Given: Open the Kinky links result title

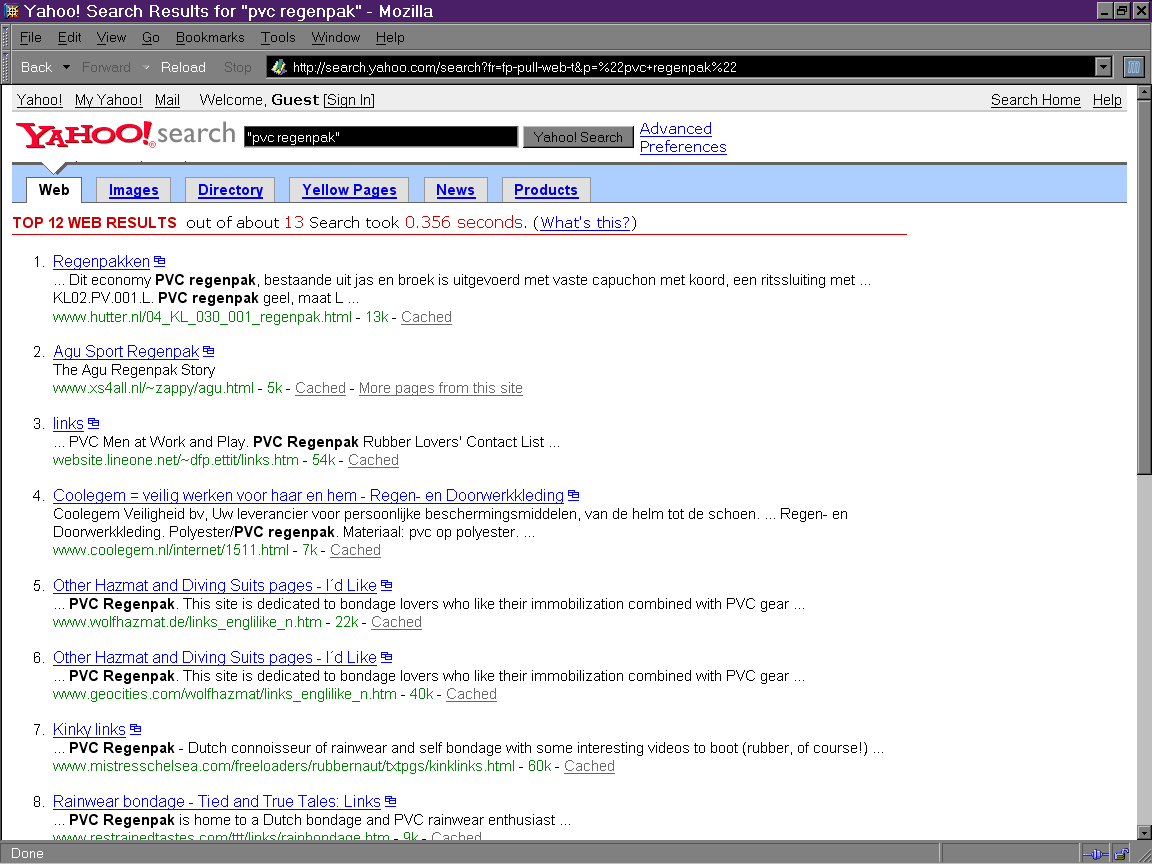Looking at the screenshot, I should (90, 730).
